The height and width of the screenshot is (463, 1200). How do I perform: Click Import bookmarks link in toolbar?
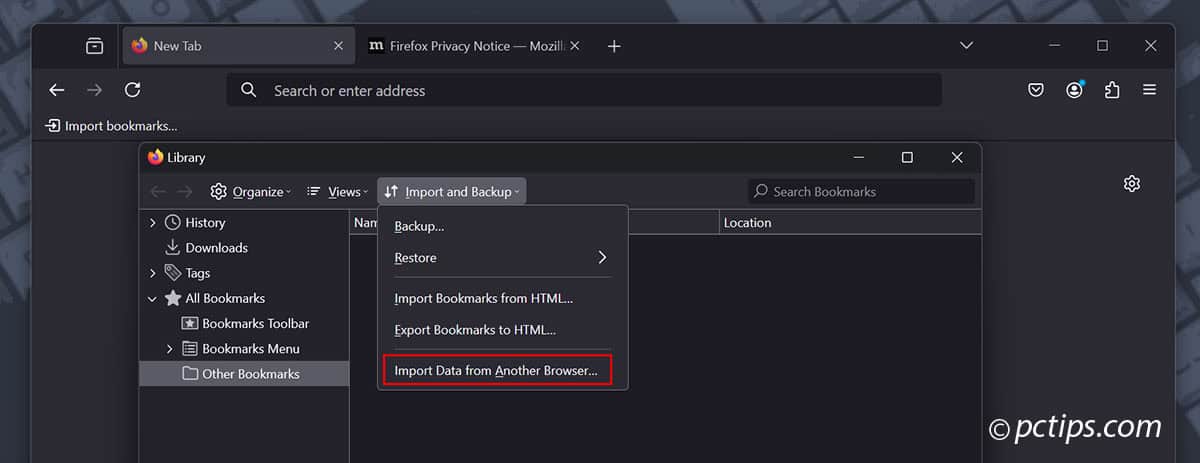pyautogui.click(x=112, y=126)
